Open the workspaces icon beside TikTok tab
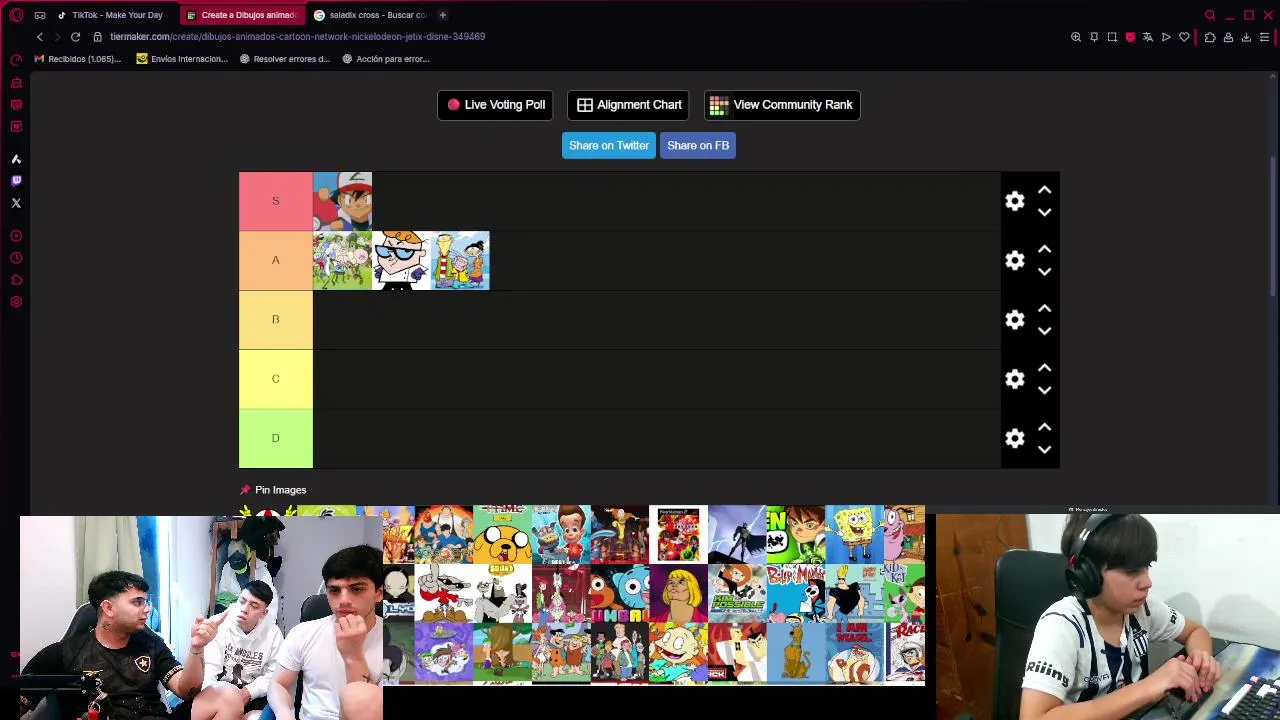Viewport: 1280px width, 720px height. (40, 15)
